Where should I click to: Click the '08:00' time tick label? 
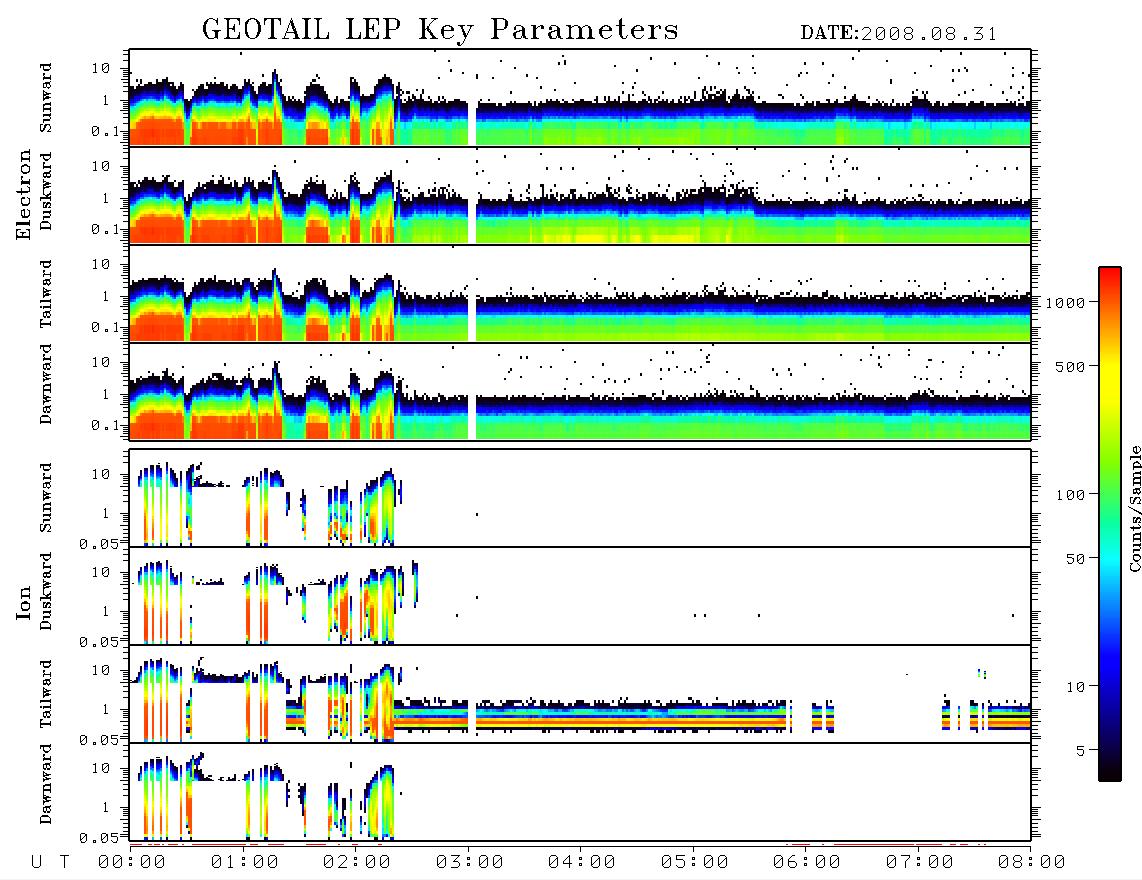(1032, 863)
